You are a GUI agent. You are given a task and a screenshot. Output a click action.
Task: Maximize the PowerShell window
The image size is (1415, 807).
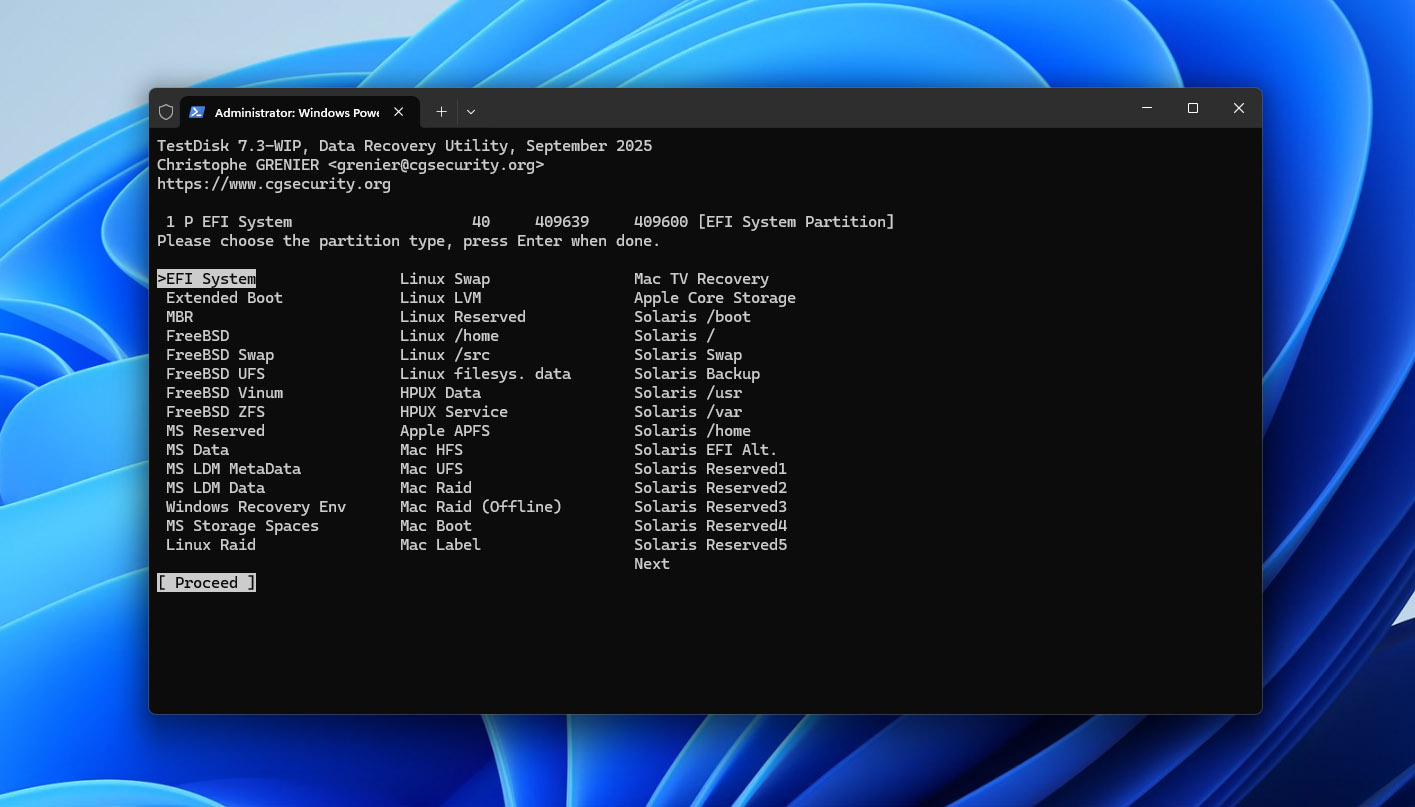[1192, 108]
